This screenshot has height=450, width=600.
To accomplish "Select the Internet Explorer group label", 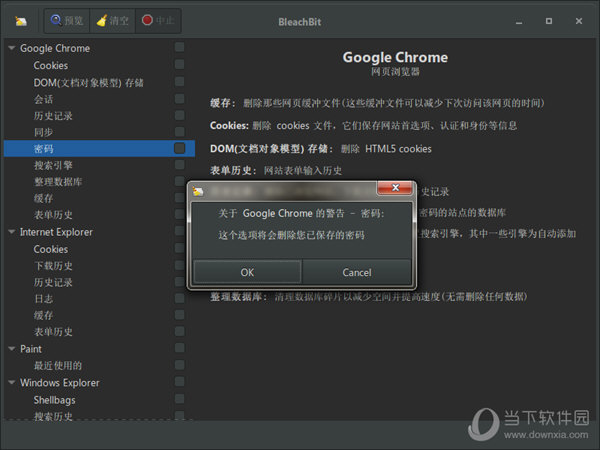I will click(x=56, y=232).
